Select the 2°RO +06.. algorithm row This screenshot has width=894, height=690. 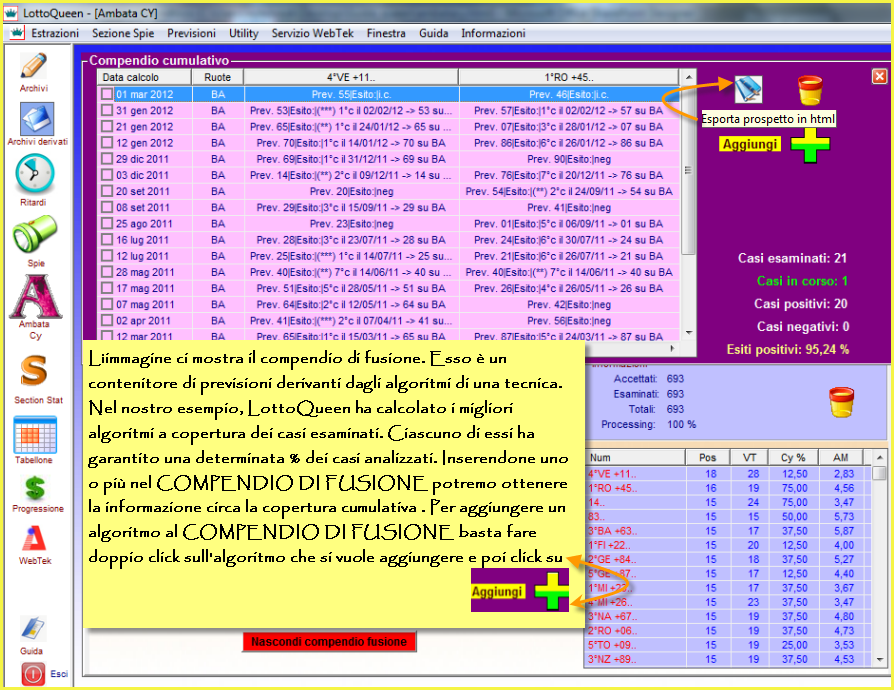coord(728,631)
